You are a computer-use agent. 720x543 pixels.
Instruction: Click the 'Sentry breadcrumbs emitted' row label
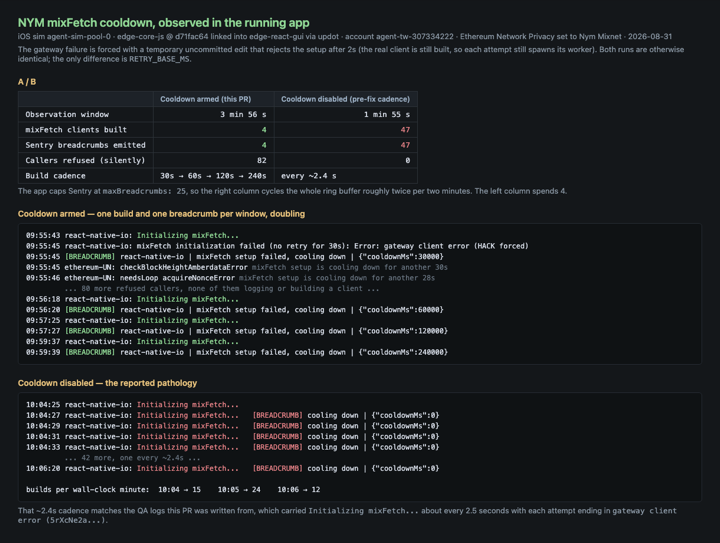tap(85, 145)
